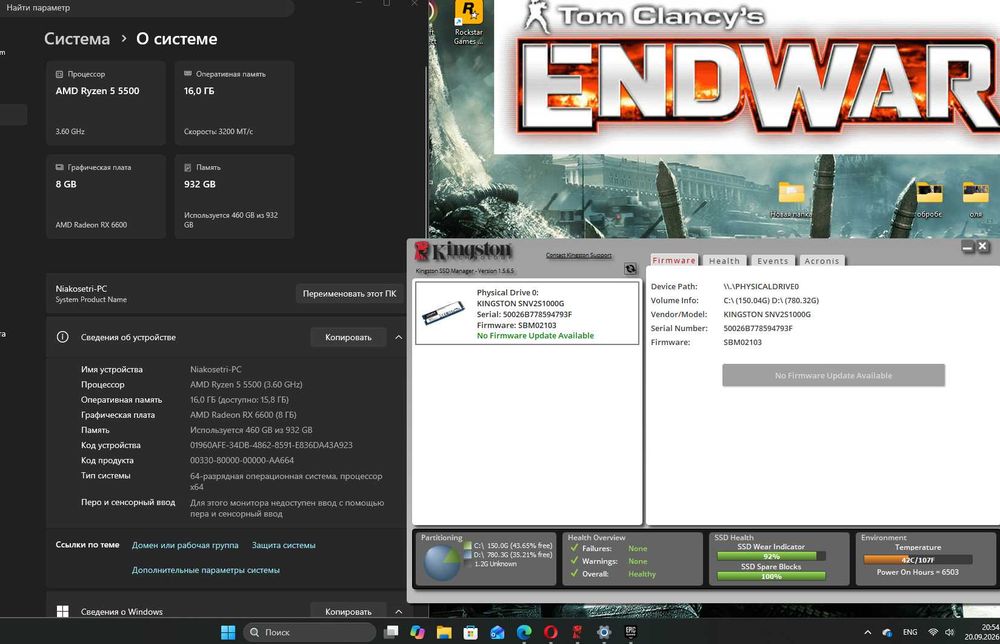Go to Система breadcrumb
The width and height of the screenshot is (1000, 644).
[77, 39]
